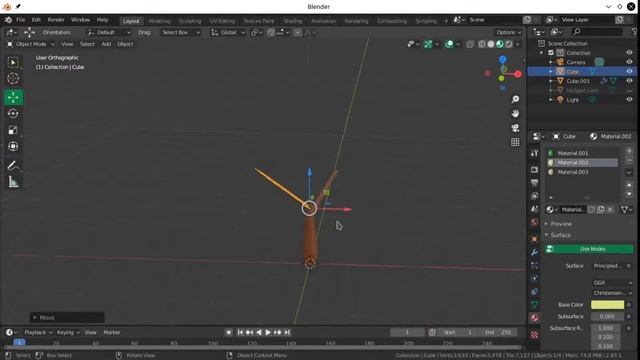Click the viewport zoom magnifier icon

[x=515, y=99]
